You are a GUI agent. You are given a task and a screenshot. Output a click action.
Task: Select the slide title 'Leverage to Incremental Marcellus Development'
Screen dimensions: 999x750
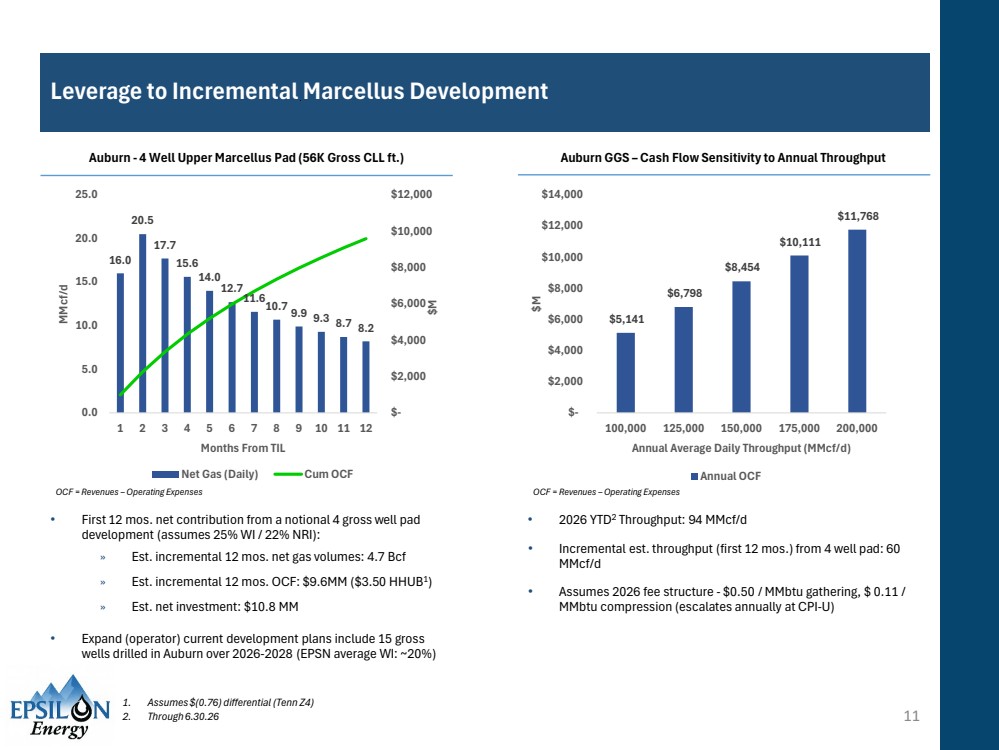pos(299,91)
